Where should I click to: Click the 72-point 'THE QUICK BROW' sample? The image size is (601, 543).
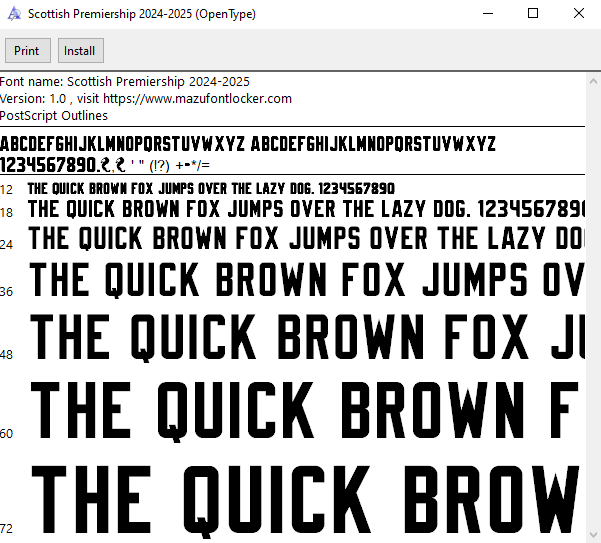(x=305, y=501)
